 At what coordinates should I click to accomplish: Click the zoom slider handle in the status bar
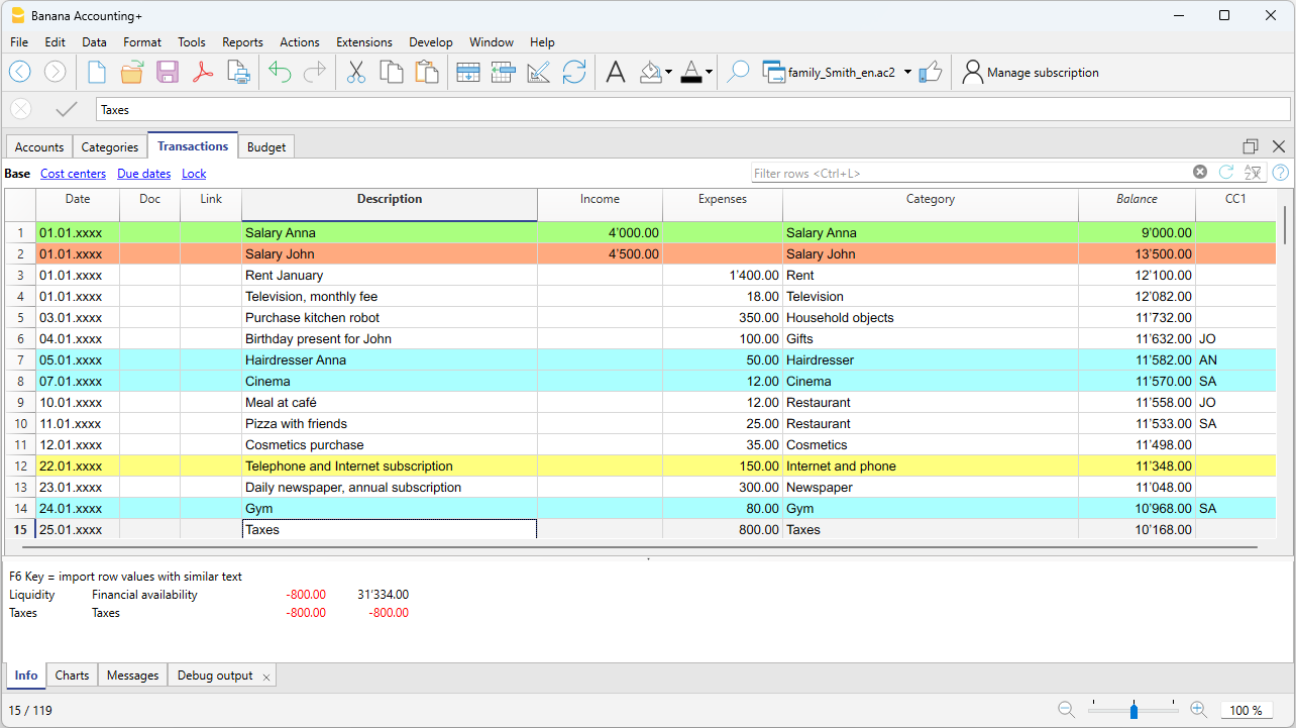click(x=1133, y=710)
